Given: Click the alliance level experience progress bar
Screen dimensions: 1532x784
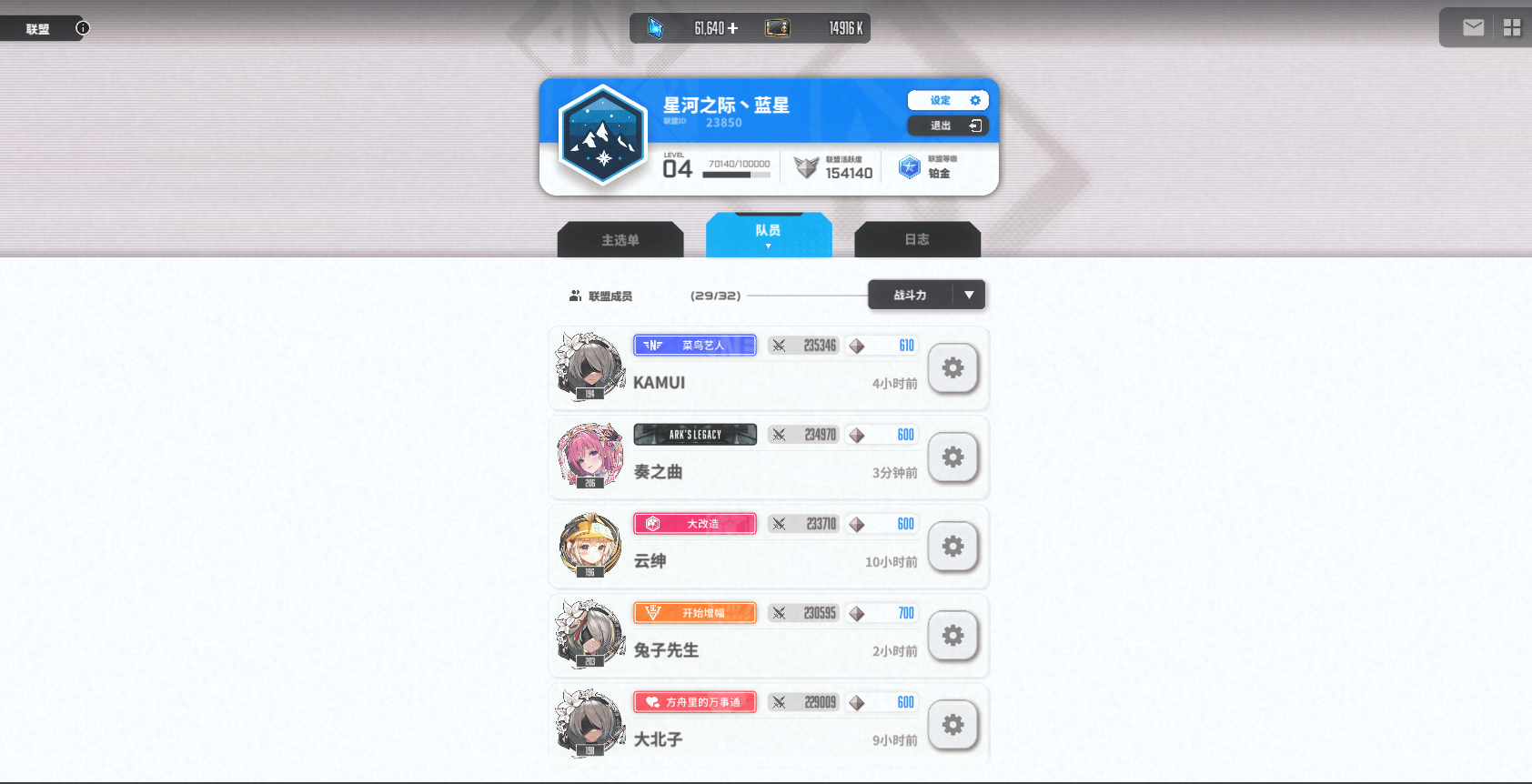Looking at the screenshot, I should [x=737, y=175].
